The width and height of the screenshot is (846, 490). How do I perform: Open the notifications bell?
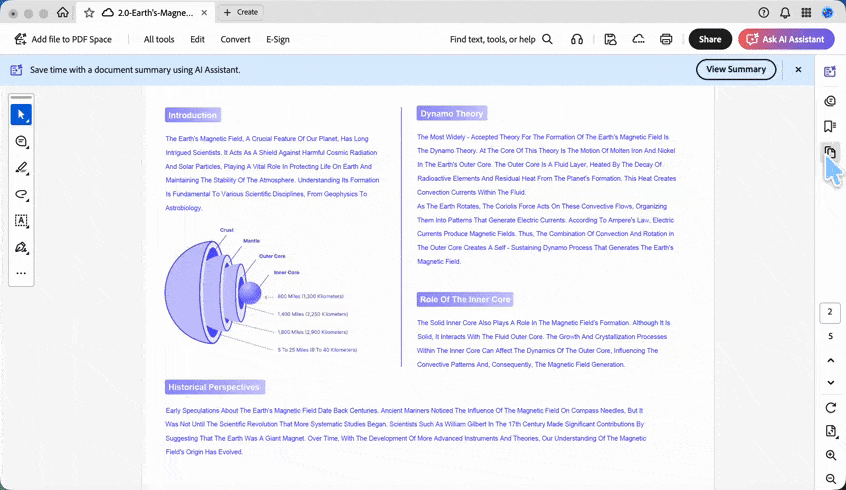pos(785,12)
